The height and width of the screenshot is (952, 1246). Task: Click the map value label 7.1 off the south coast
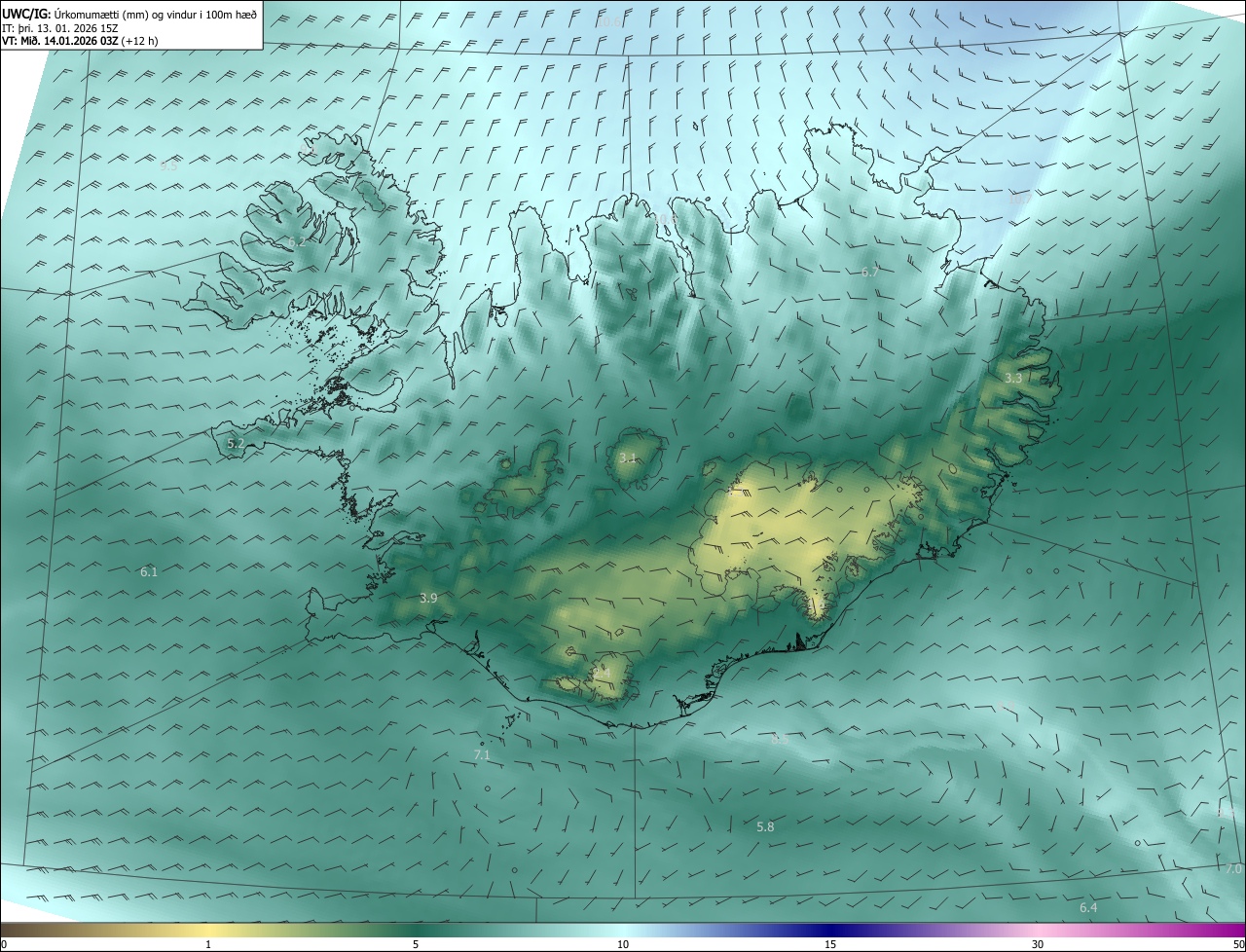pyautogui.click(x=482, y=754)
